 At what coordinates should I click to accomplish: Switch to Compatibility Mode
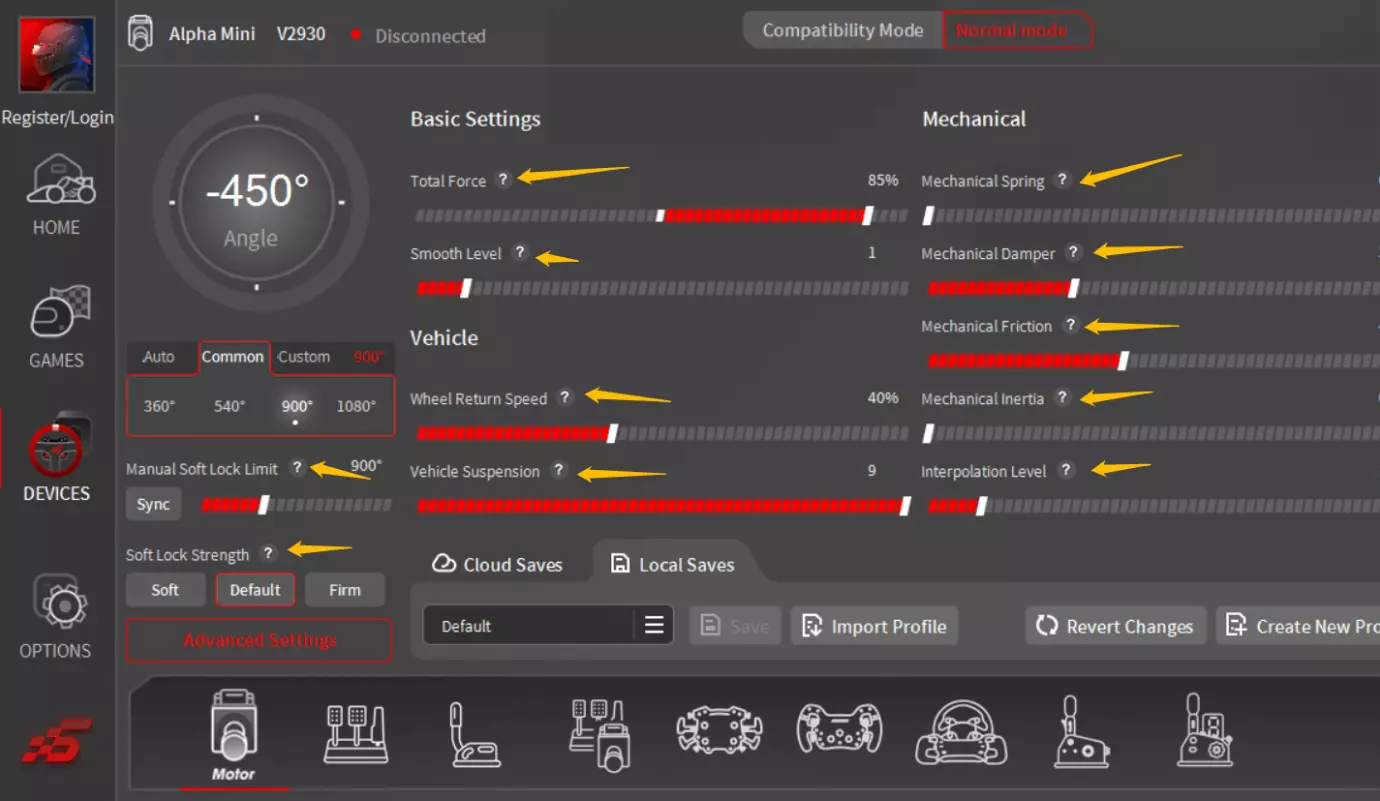tap(841, 30)
